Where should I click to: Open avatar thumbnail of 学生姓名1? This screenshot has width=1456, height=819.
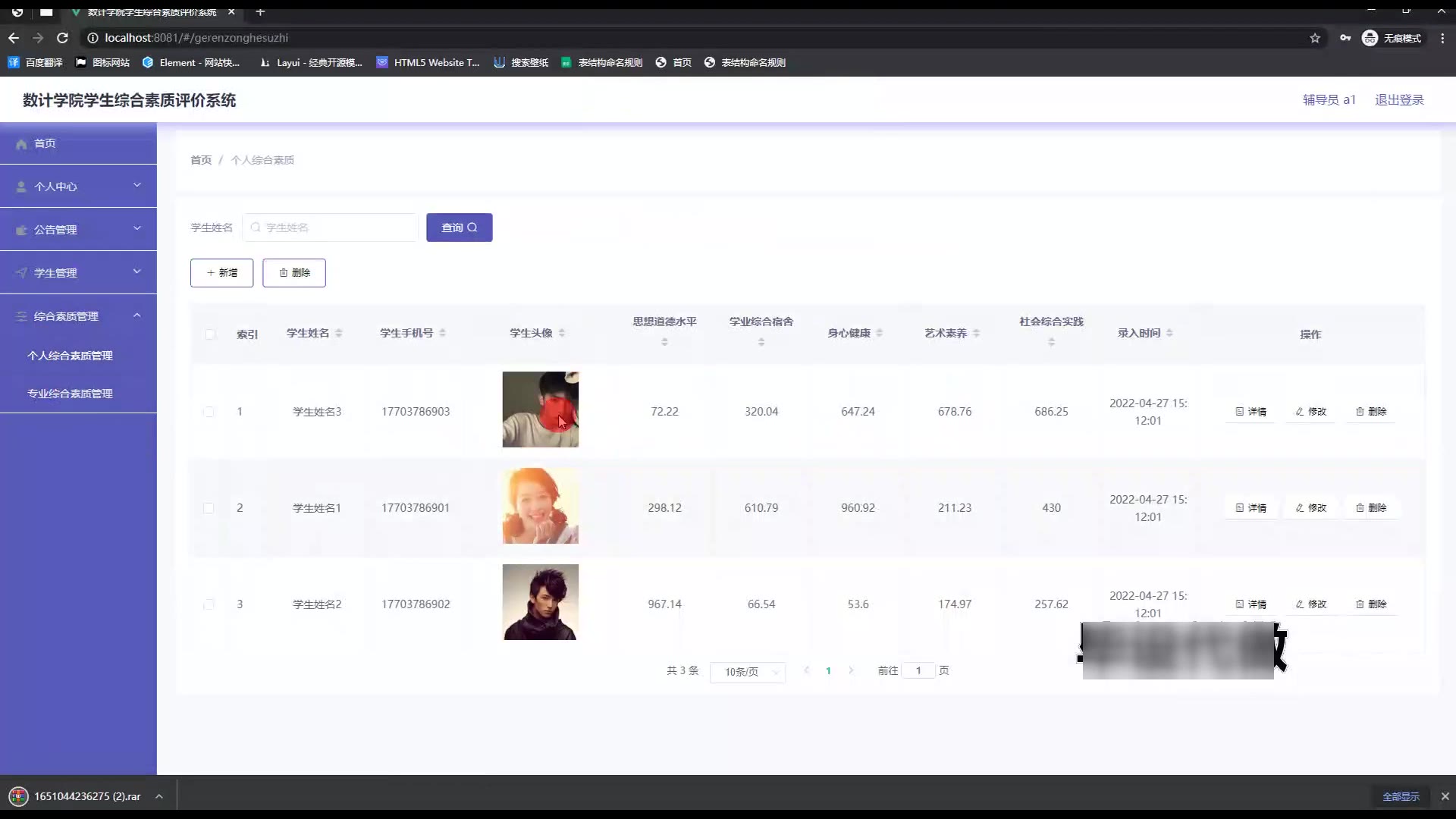tap(540, 506)
